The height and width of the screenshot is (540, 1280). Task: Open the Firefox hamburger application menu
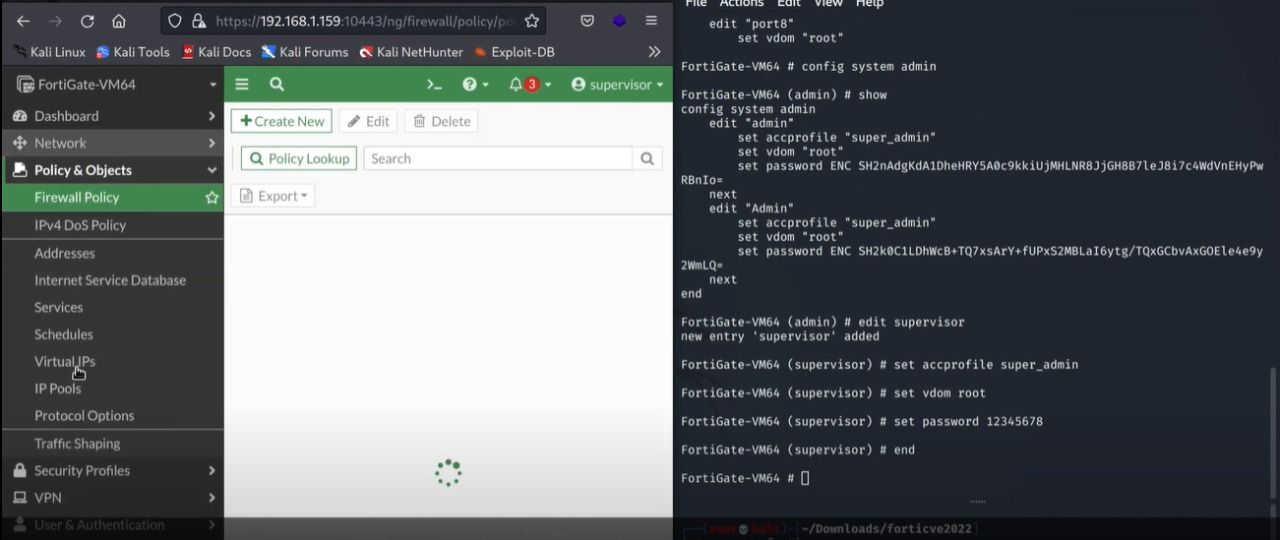(x=651, y=21)
